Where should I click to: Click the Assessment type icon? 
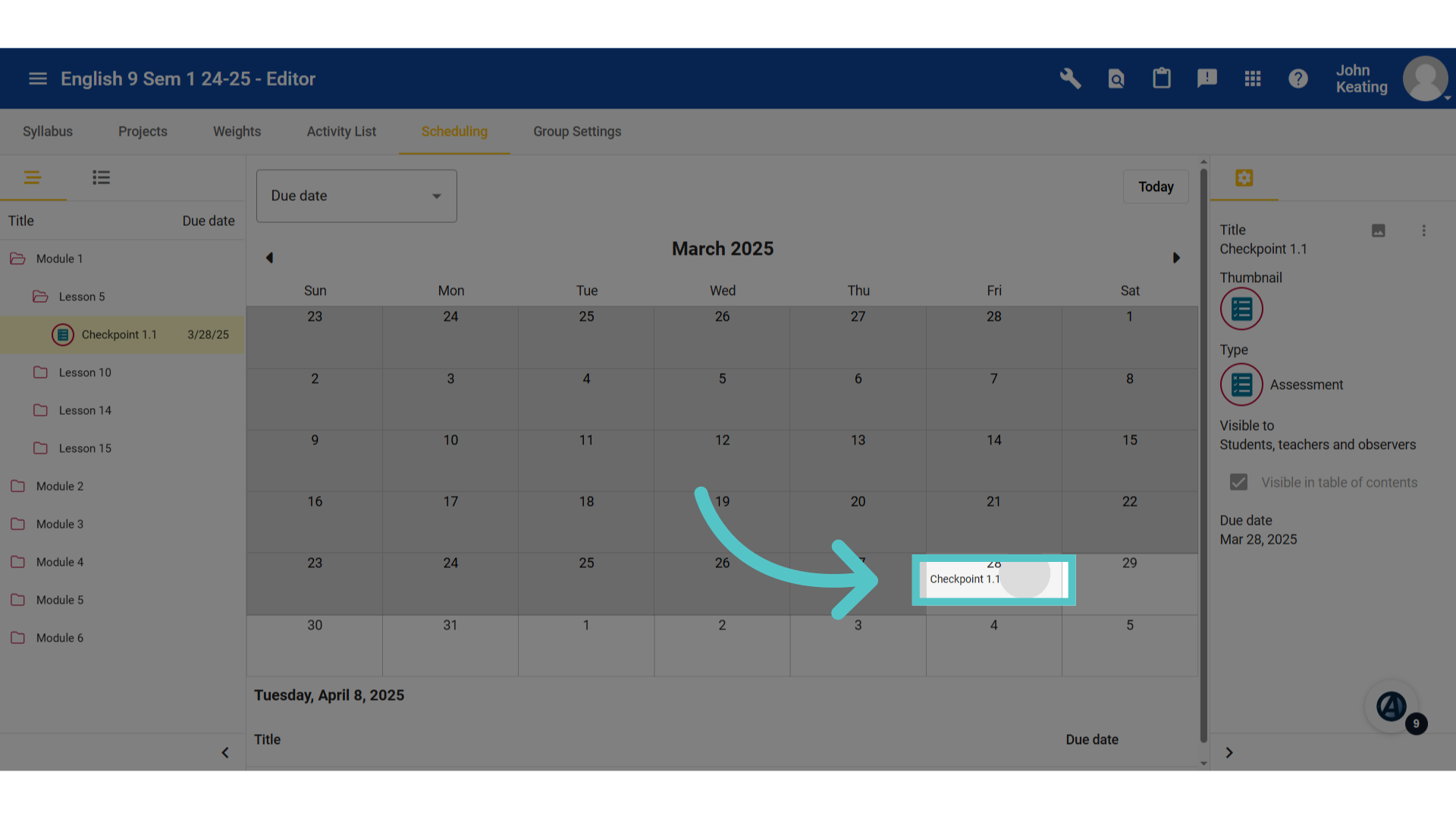pos(1241,385)
